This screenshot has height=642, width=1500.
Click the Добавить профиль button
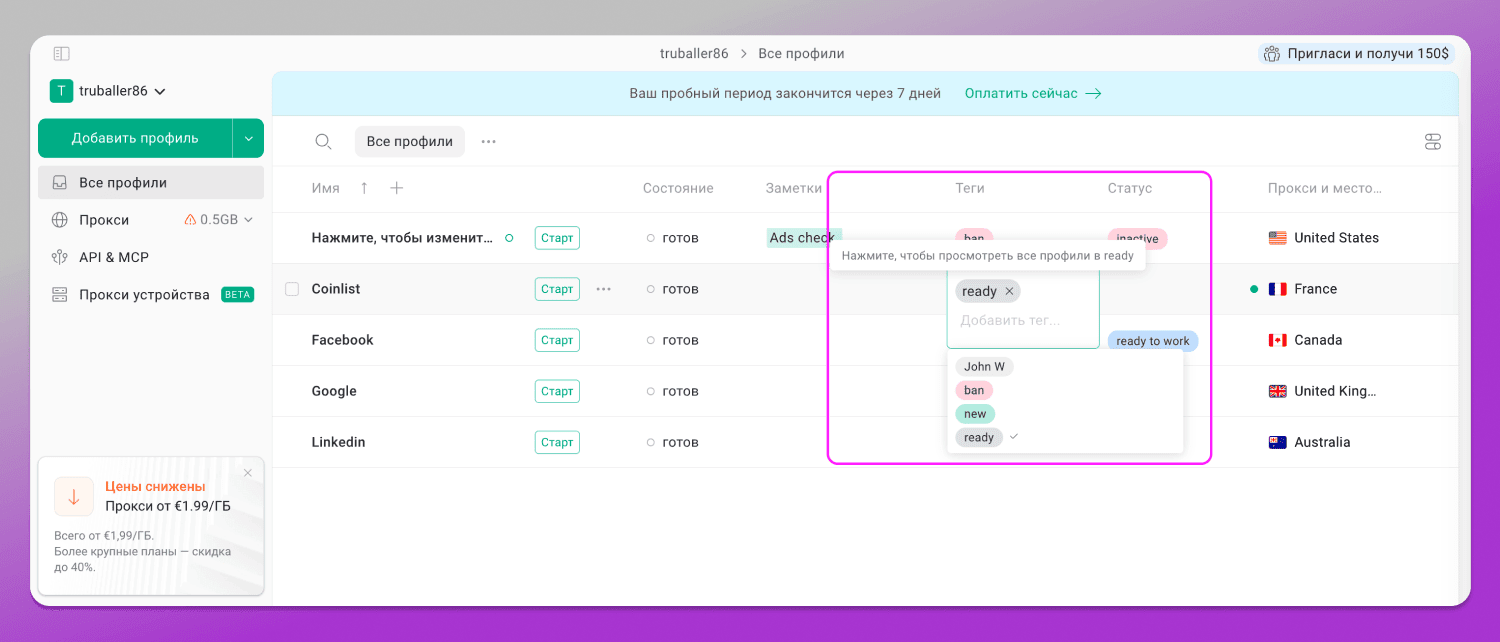tap(135, 138)
